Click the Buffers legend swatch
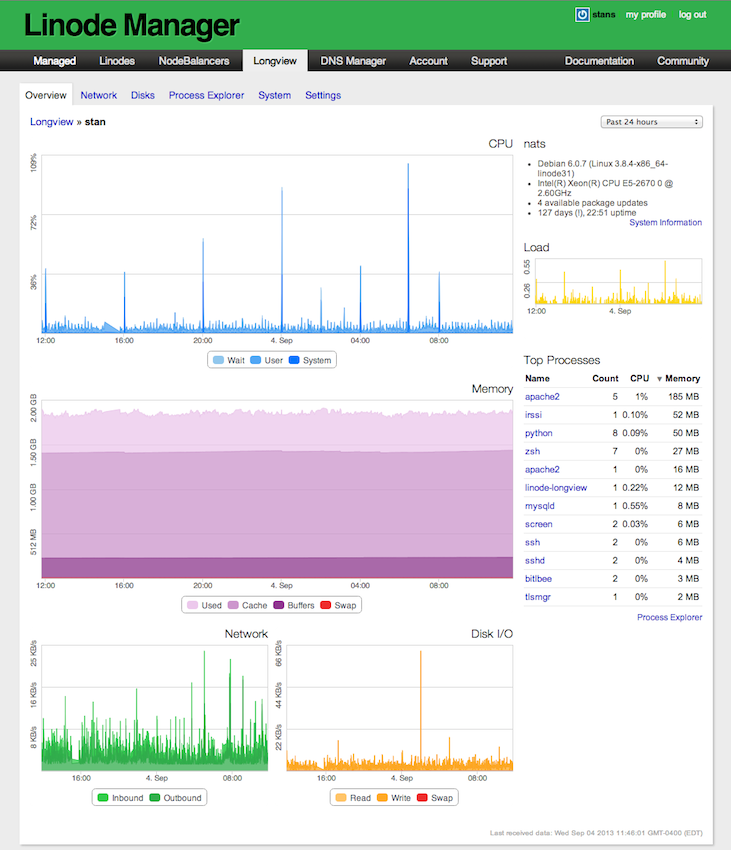 point(279,606)
